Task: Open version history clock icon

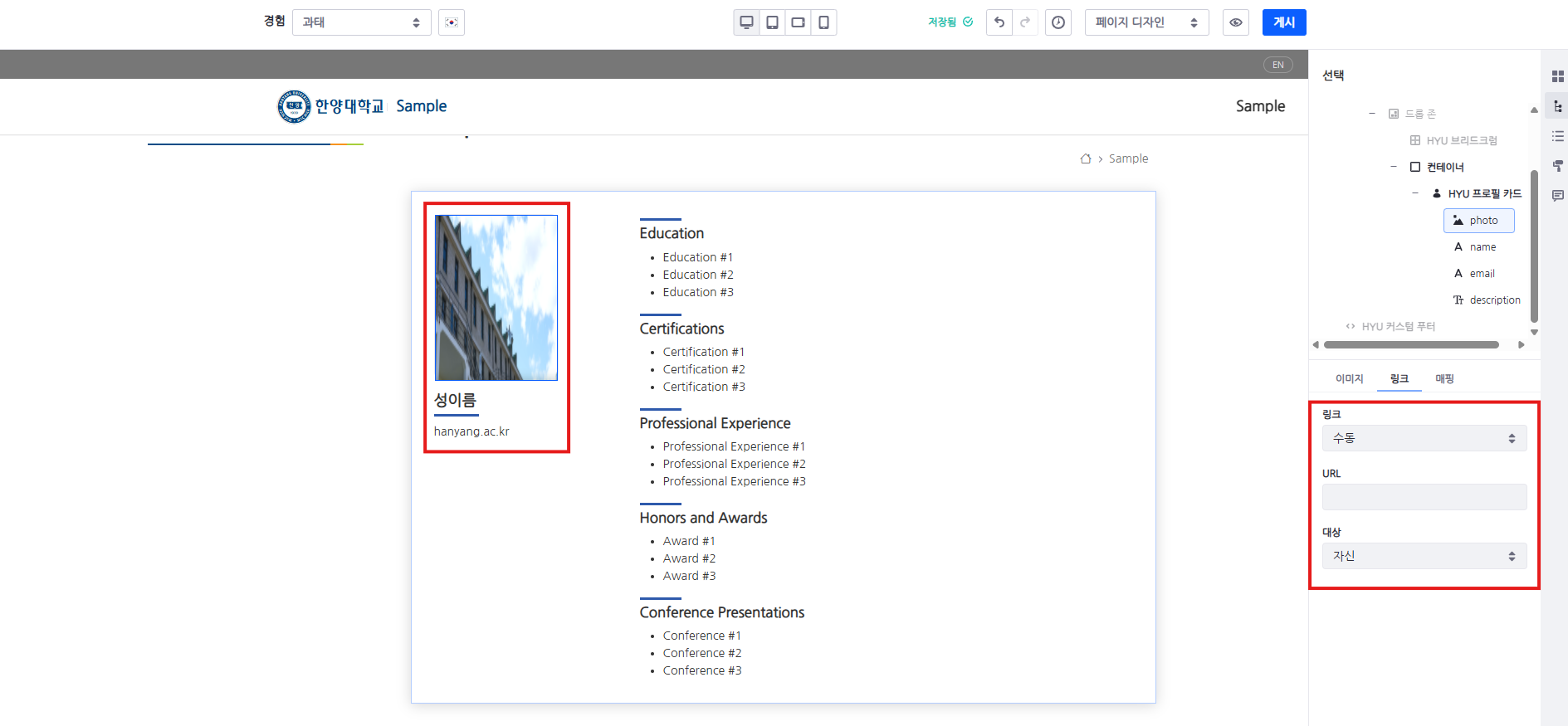Action: point(1058,22)
